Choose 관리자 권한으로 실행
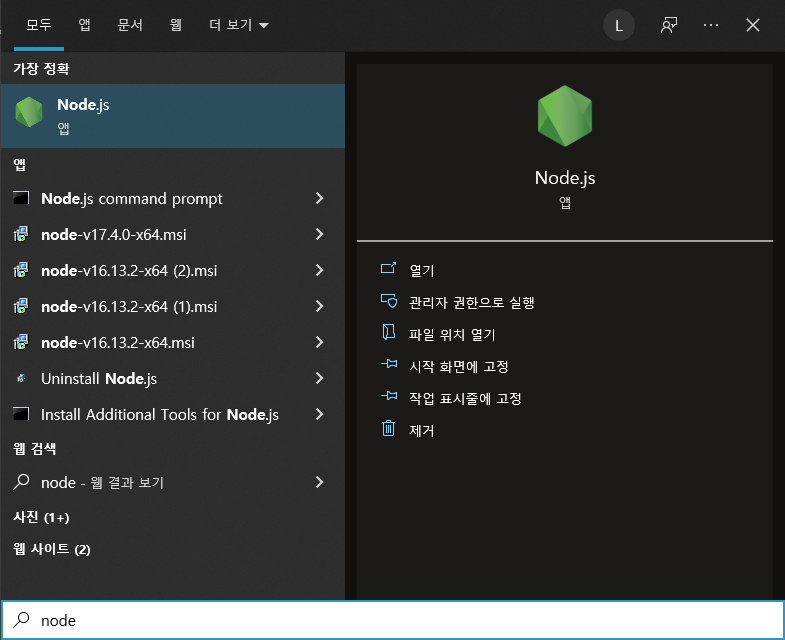Viewport: 785px width, 640px height. 472,302
